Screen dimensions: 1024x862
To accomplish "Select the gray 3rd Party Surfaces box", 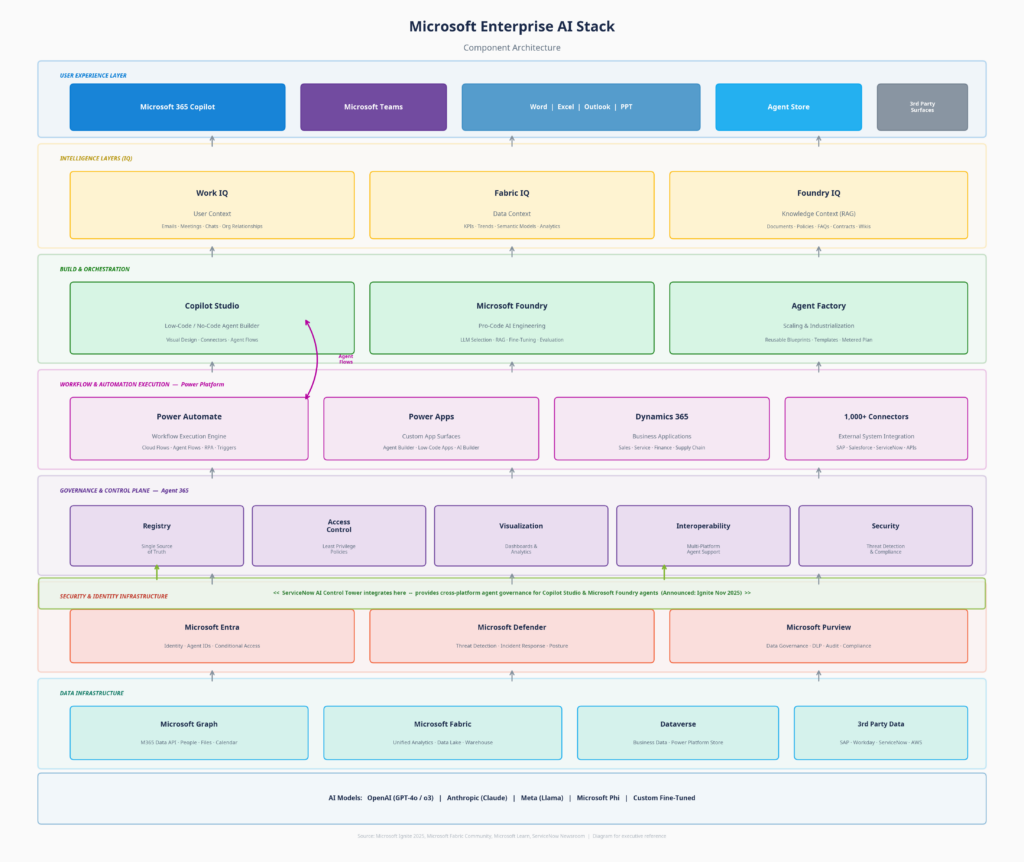I will coord(922,107).
